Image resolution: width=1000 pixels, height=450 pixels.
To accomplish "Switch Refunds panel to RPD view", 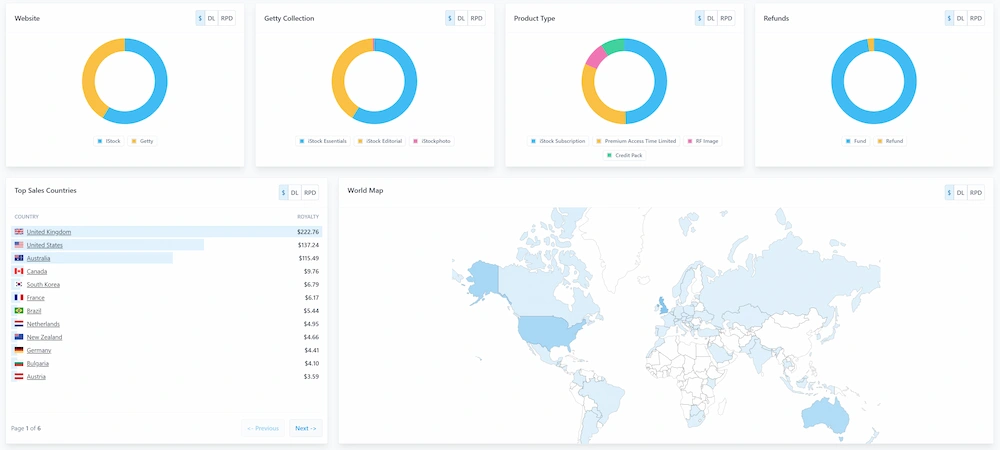I will 977,18.
